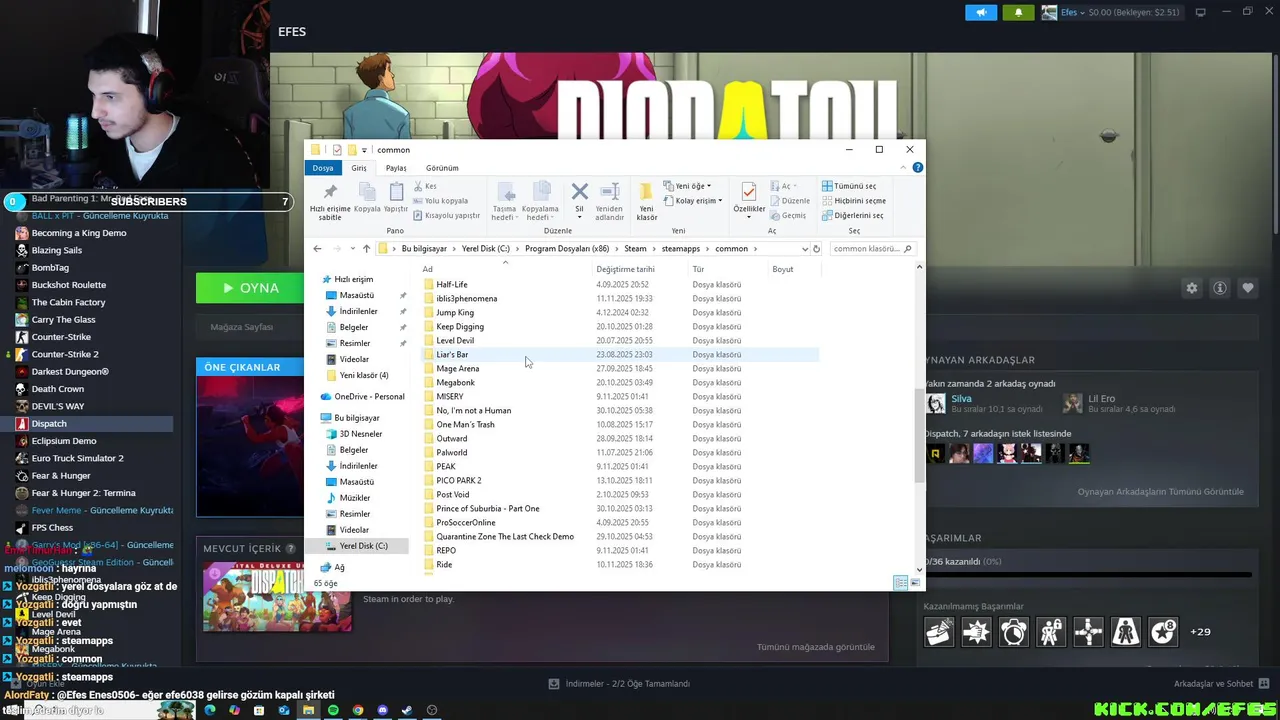Screen dimensions: 1280x720
Task: Click Yeniden adlandır rename icon
Action: coord(609,201)
